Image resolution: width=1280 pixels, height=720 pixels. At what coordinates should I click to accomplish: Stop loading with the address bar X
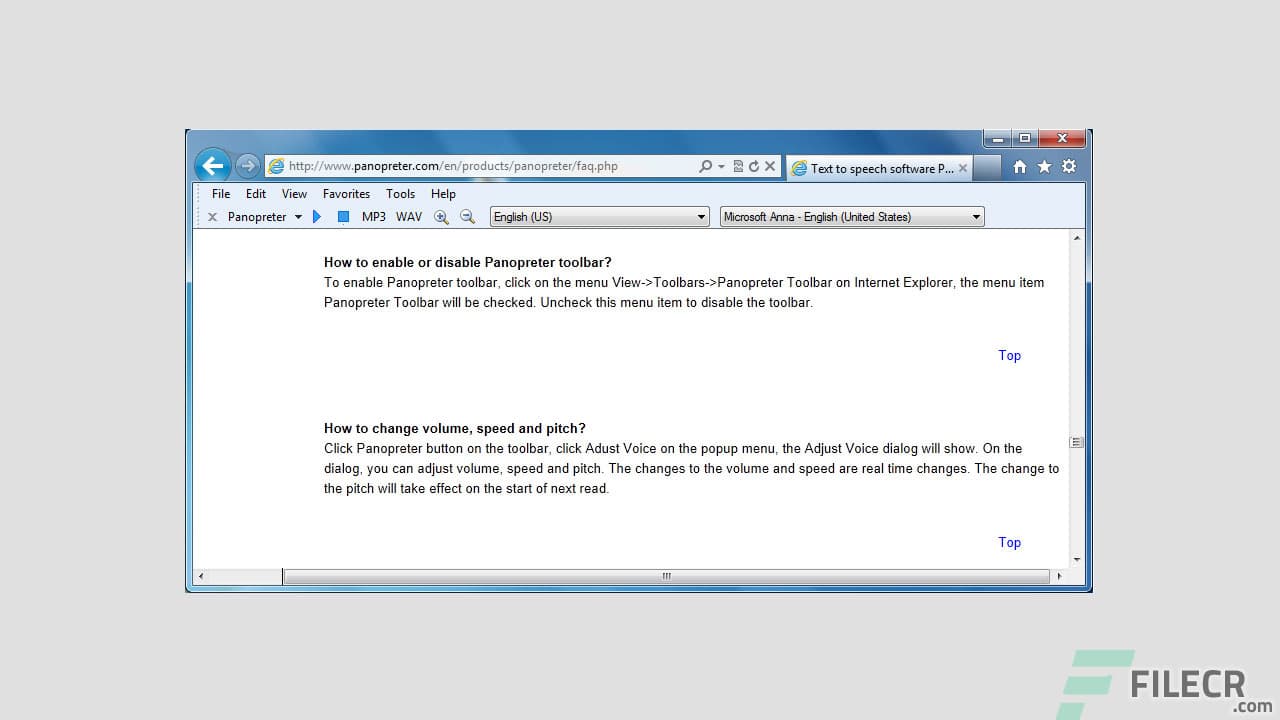pos(770,166)
